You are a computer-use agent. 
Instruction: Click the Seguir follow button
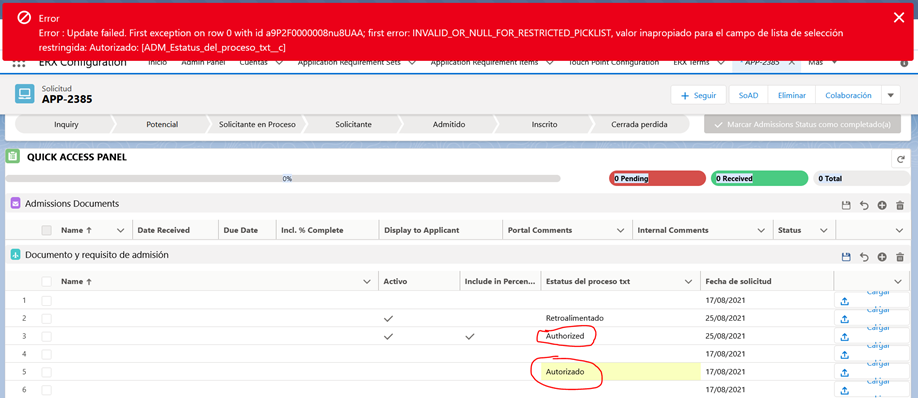tap(698, 95)
